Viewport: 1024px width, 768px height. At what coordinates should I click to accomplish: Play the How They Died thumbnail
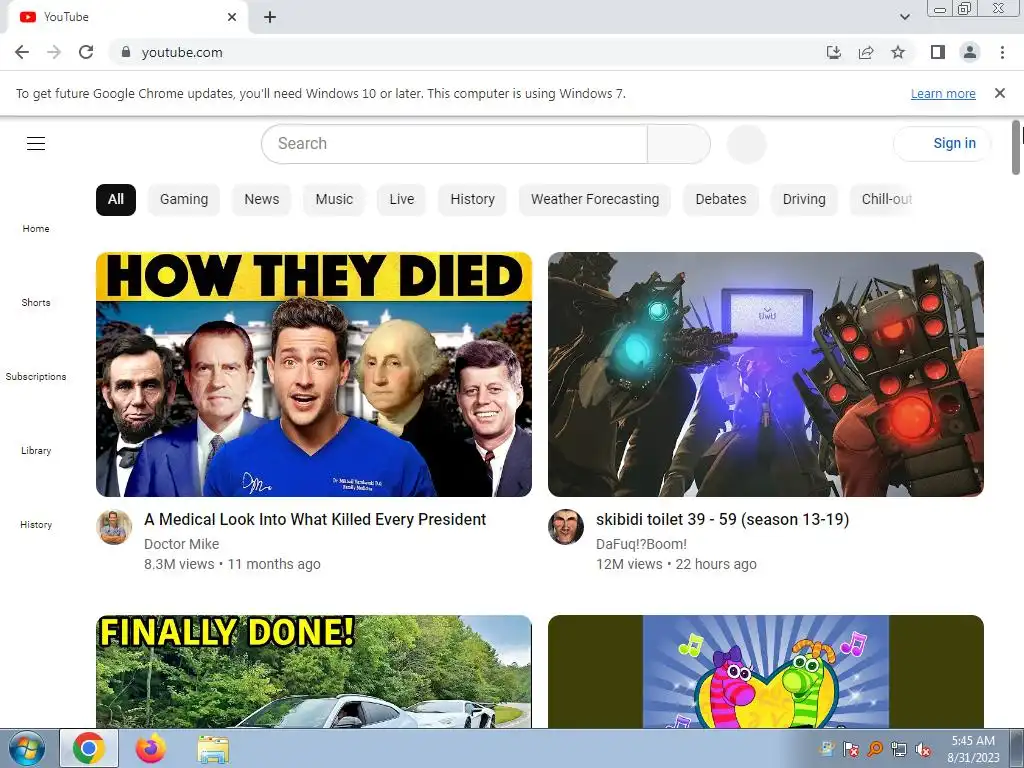[313, 374]
